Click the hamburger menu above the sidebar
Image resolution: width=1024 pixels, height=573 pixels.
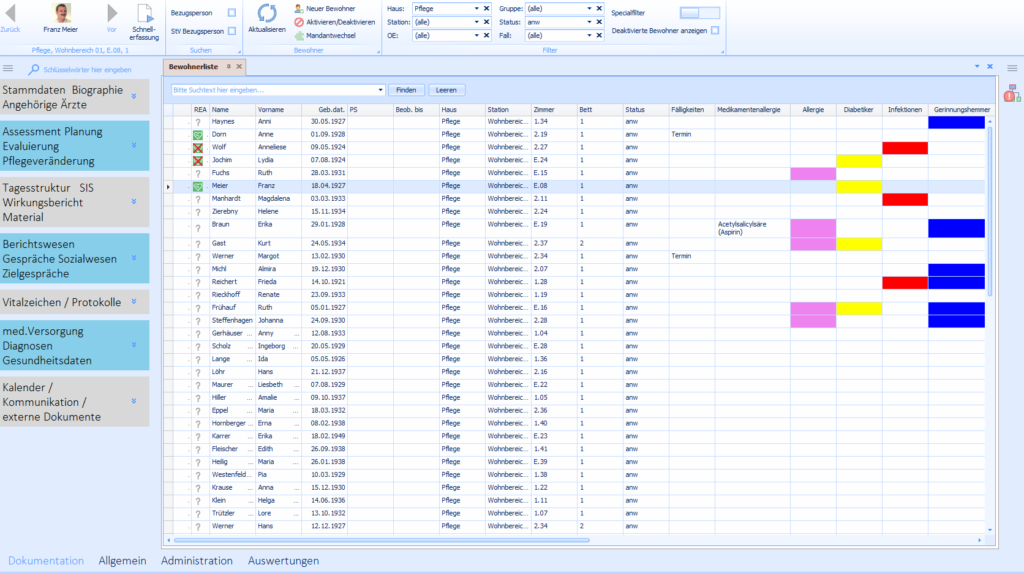click(x=8, y=69)
